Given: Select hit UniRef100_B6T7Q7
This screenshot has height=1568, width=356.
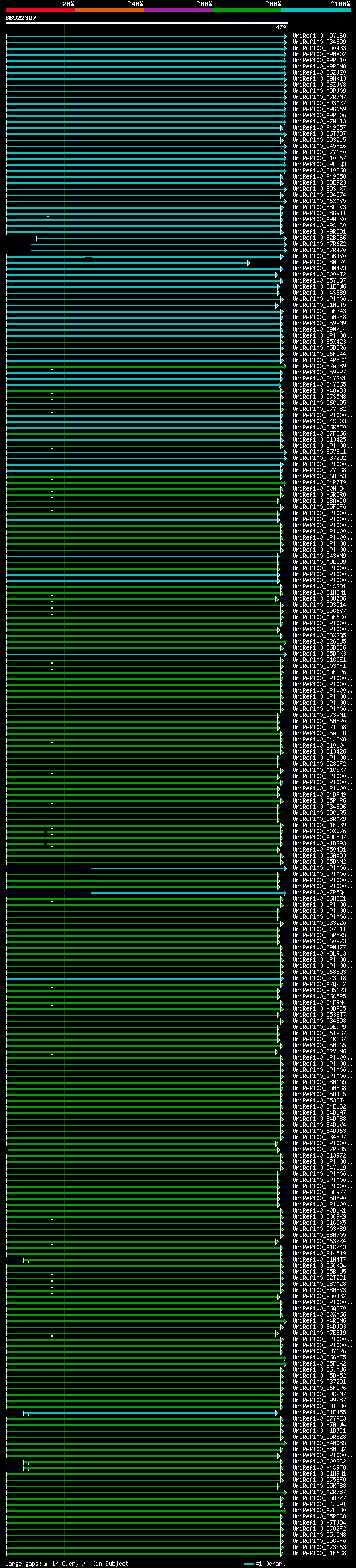Looking at the screenshot, I should [x=319, y=134].
